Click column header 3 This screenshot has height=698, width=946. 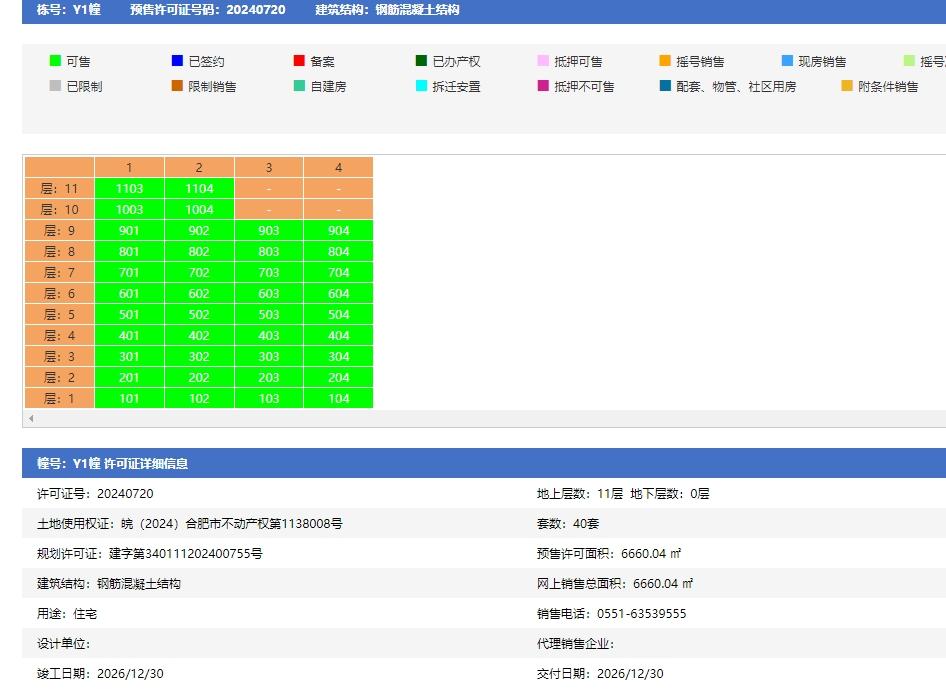click(268, 167)
